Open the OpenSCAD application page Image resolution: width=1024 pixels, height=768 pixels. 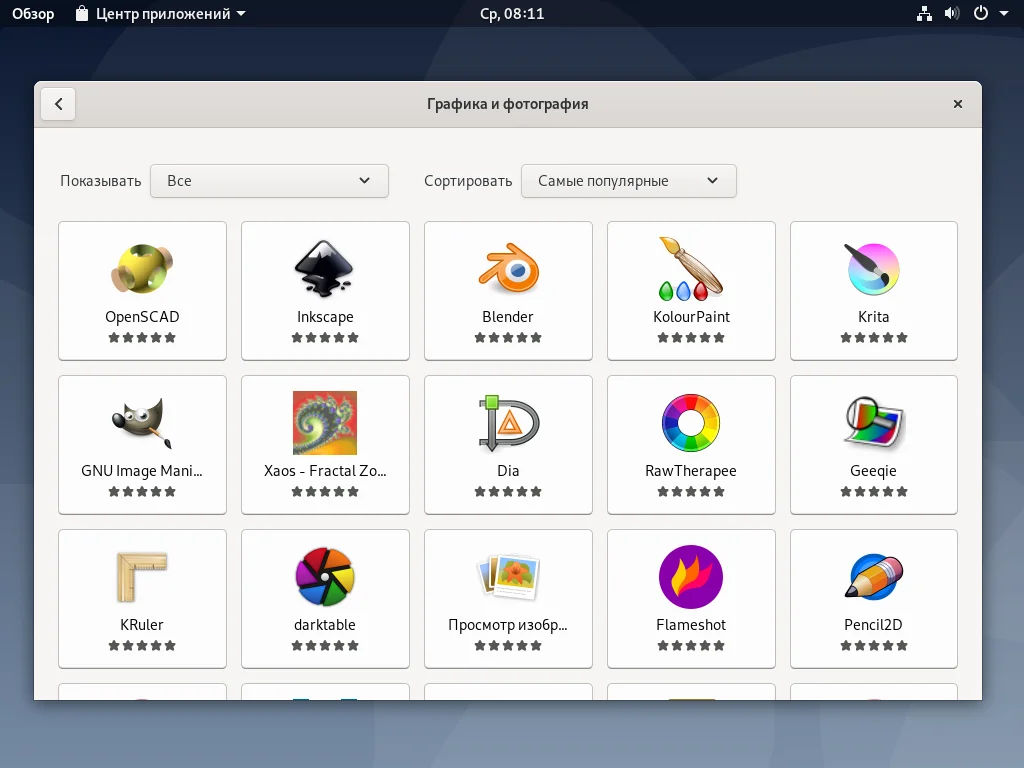pyautogui.click(x=142, y=290)
